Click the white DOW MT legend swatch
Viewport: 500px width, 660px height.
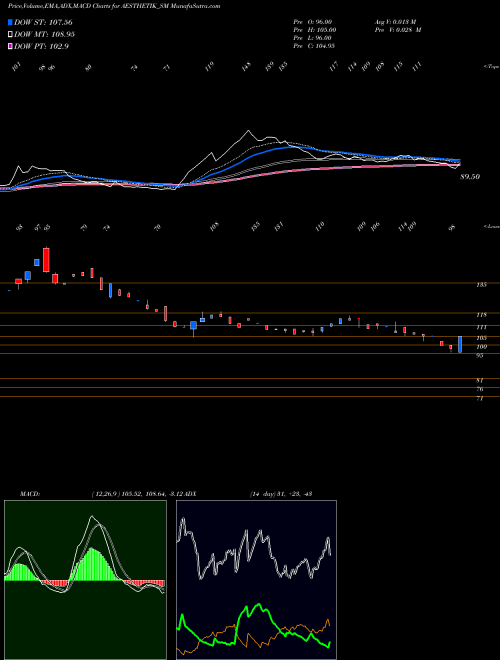(x=10, y=35)
